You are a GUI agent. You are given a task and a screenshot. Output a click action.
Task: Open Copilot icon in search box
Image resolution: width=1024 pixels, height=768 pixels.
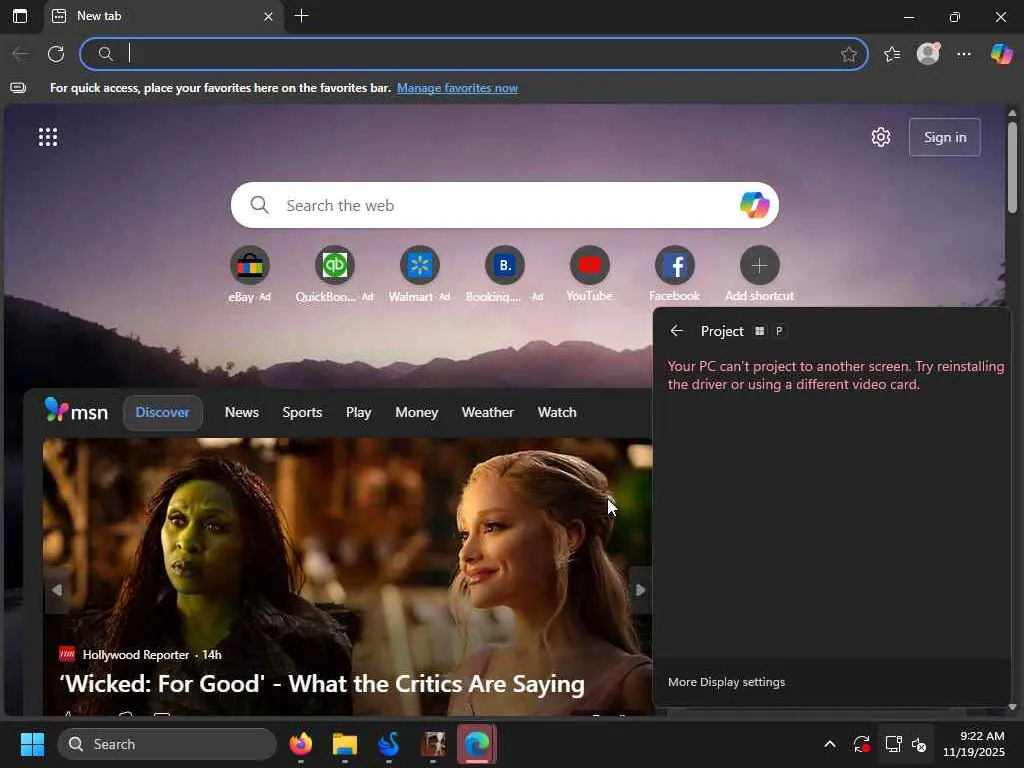click(x=754, y=205)
